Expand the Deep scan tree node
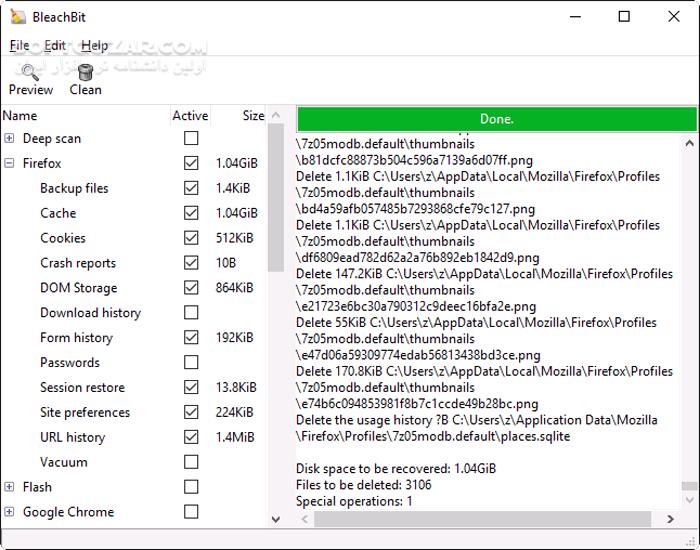 [9, 138]
